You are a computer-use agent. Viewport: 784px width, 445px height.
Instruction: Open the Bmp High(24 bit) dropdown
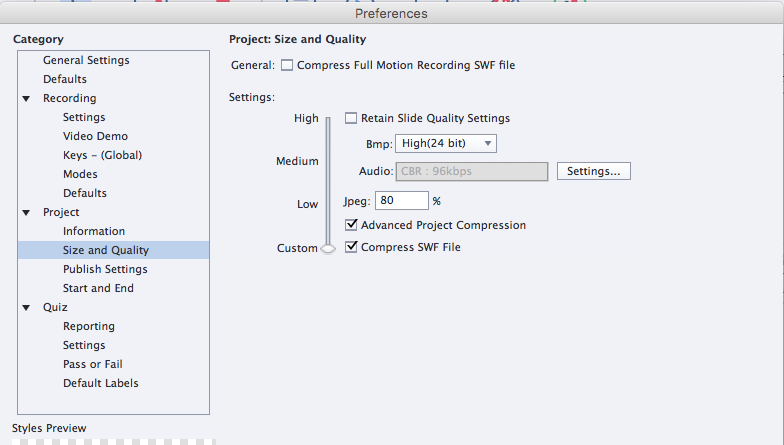(446, 144)
